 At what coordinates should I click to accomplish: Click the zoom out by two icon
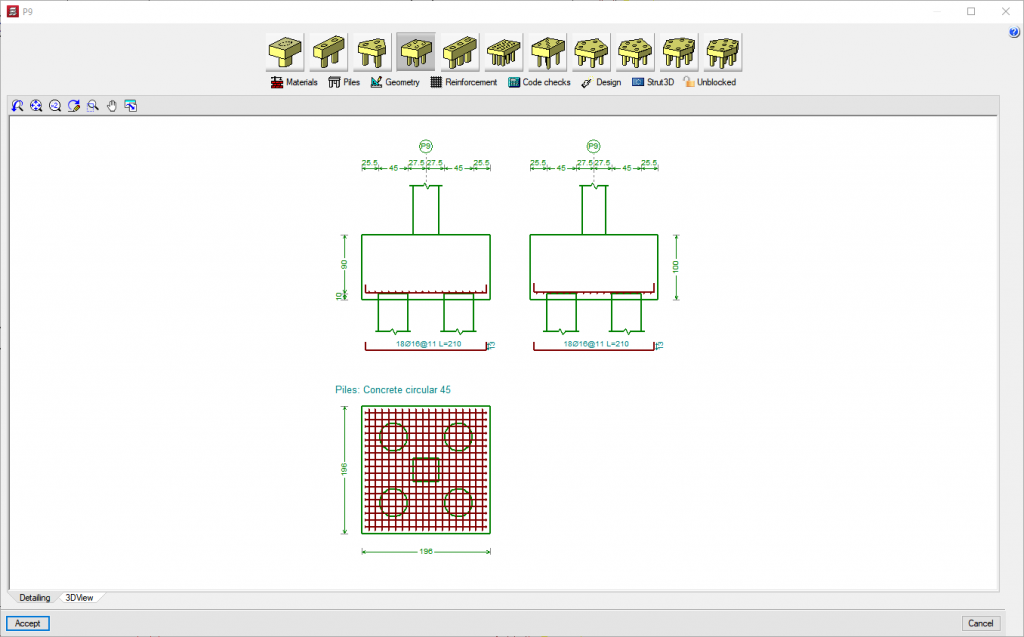pos(55,106)
